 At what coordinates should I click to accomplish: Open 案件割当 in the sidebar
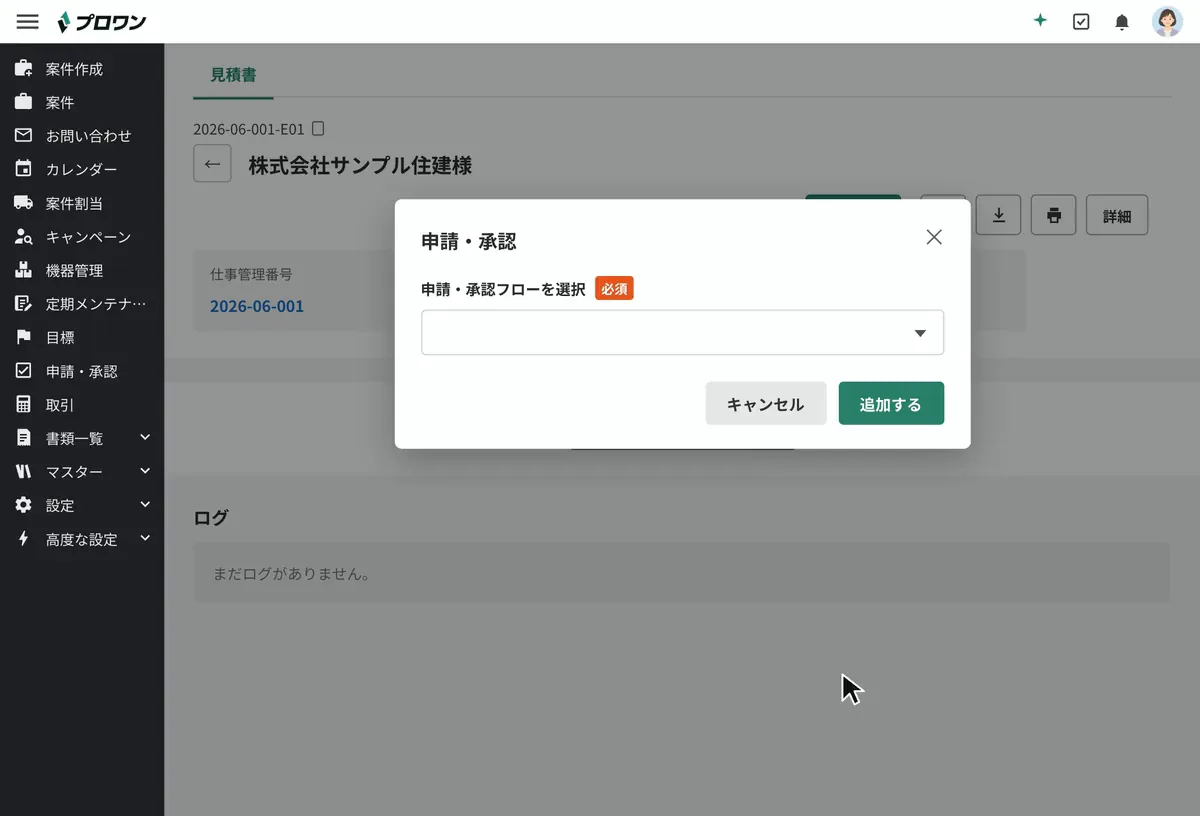tap(74, 204)
